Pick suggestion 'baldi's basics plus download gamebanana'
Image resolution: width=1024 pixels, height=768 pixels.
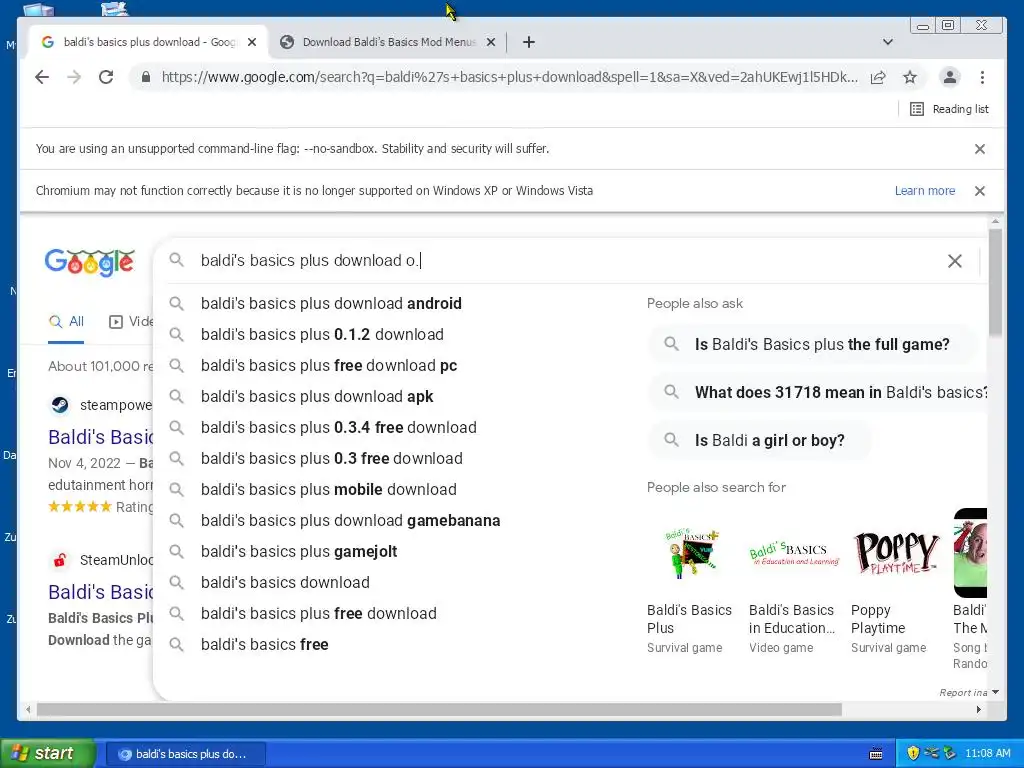[x=350, y=520]
